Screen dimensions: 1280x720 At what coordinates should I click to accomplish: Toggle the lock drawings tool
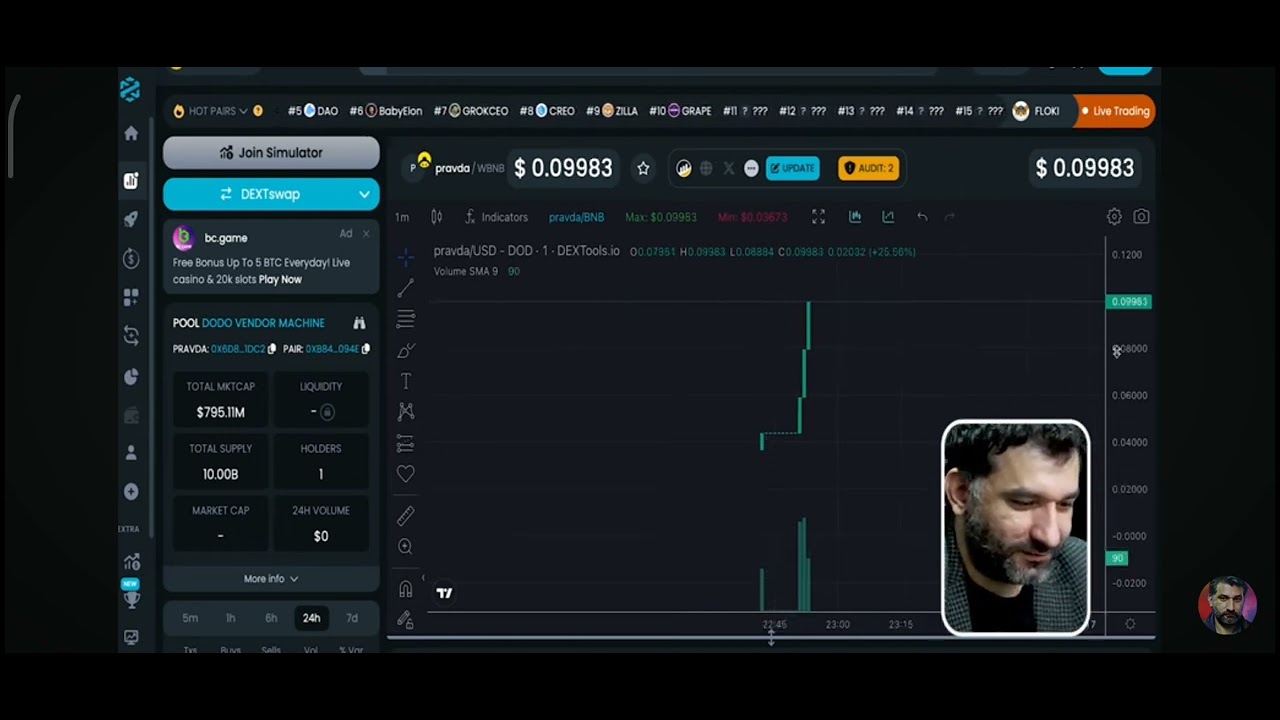point(405,620)
